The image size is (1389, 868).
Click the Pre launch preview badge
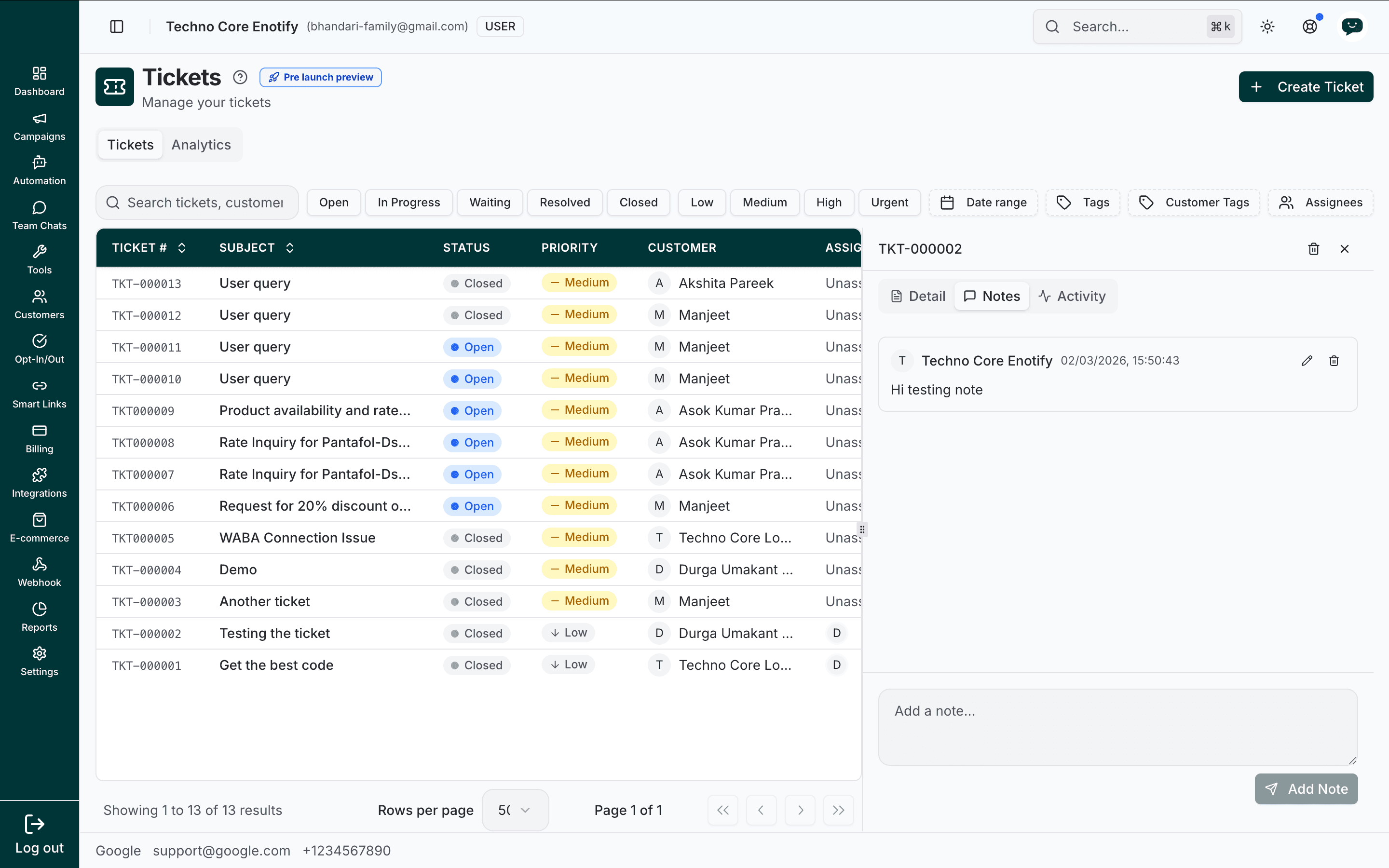pos(320,77)
